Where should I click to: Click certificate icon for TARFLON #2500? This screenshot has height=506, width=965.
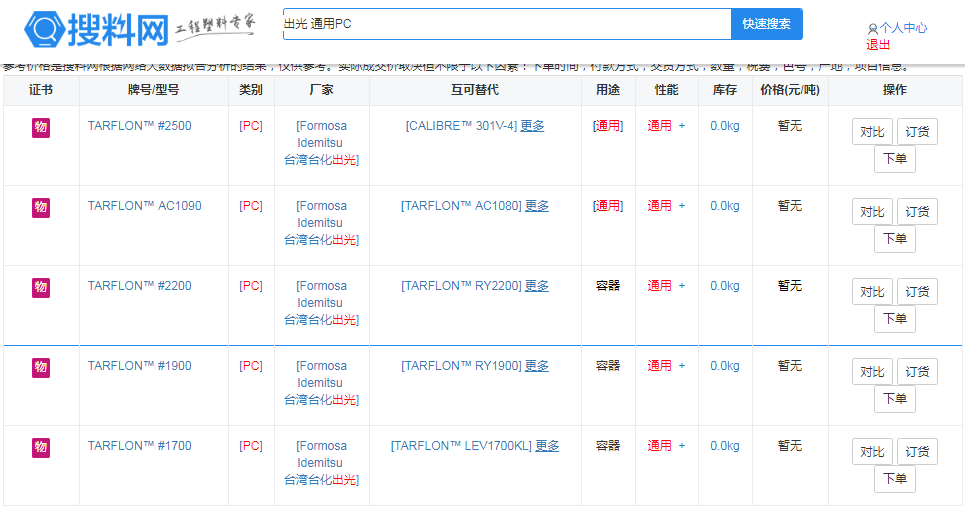pos(41,127)
